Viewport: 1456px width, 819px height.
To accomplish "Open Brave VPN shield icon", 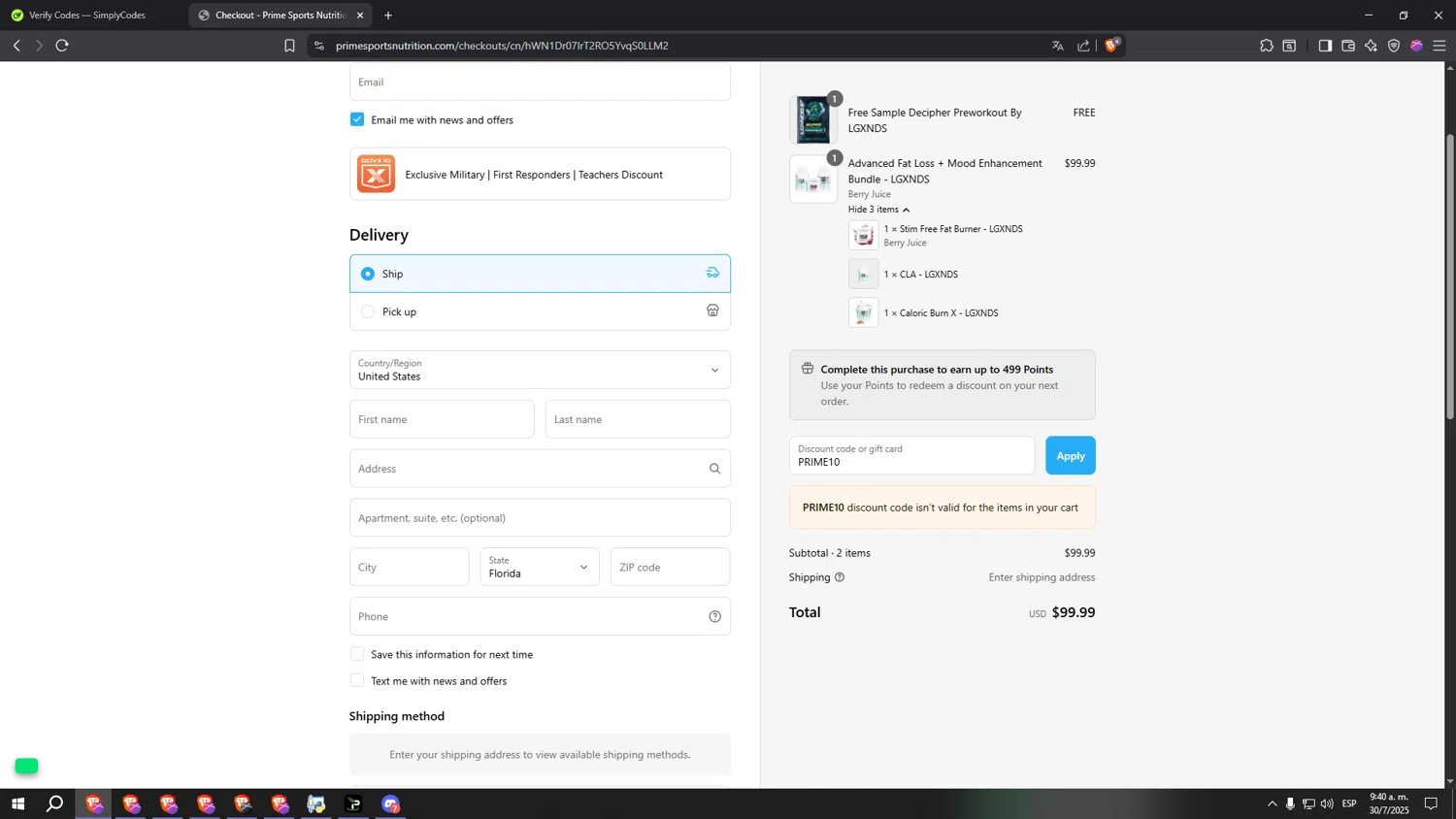I will (x=1394, y=46).
